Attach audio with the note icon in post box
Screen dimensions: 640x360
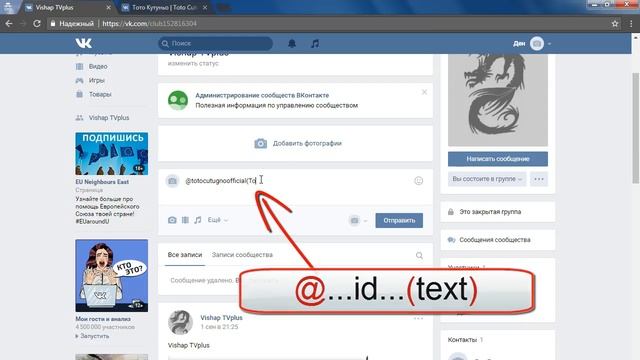(x=198, y=220)
